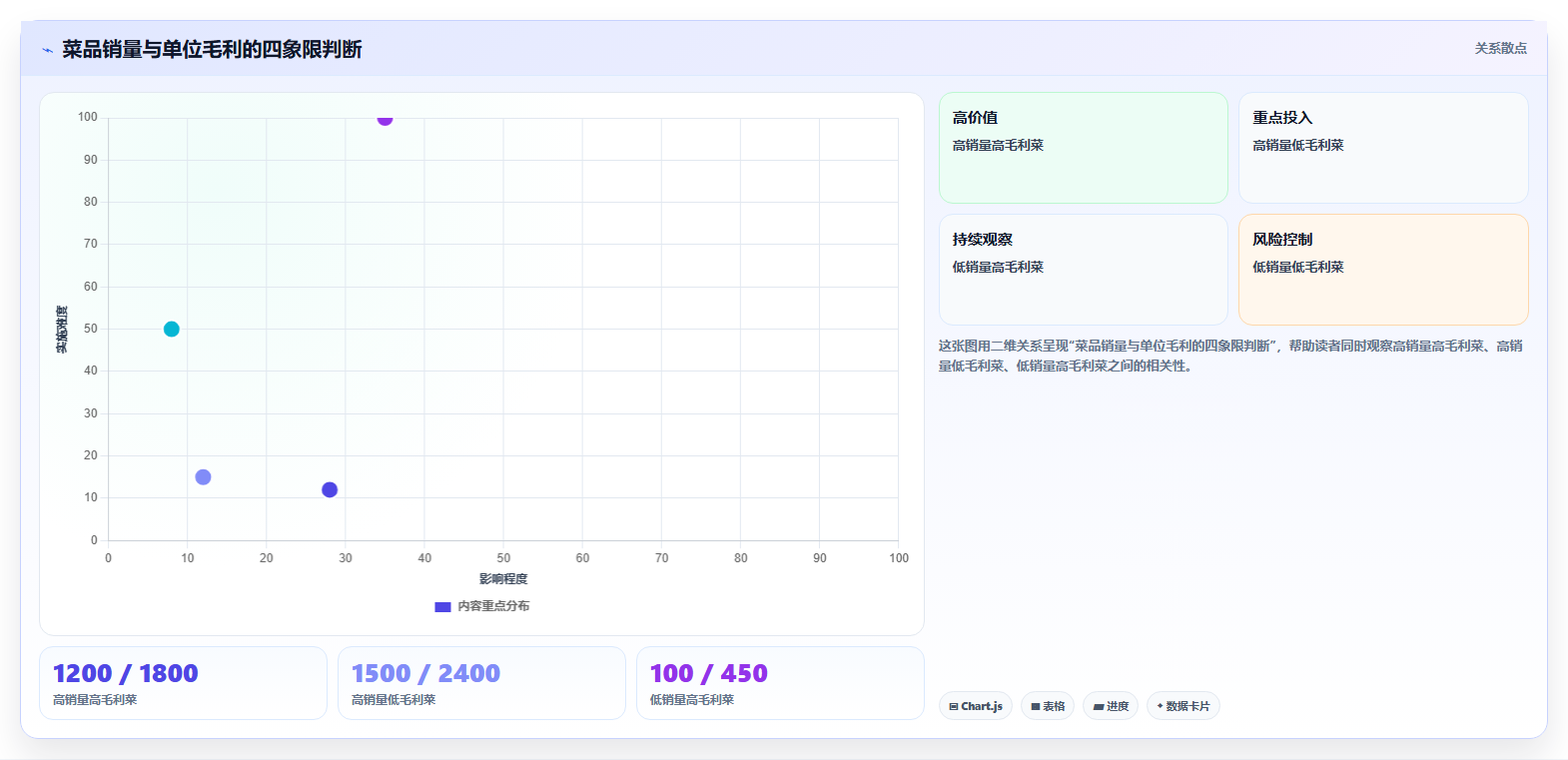The image size is (1568, 760).
Task: Open the 风险控制 quadrant card
Action: [1383, 270]
